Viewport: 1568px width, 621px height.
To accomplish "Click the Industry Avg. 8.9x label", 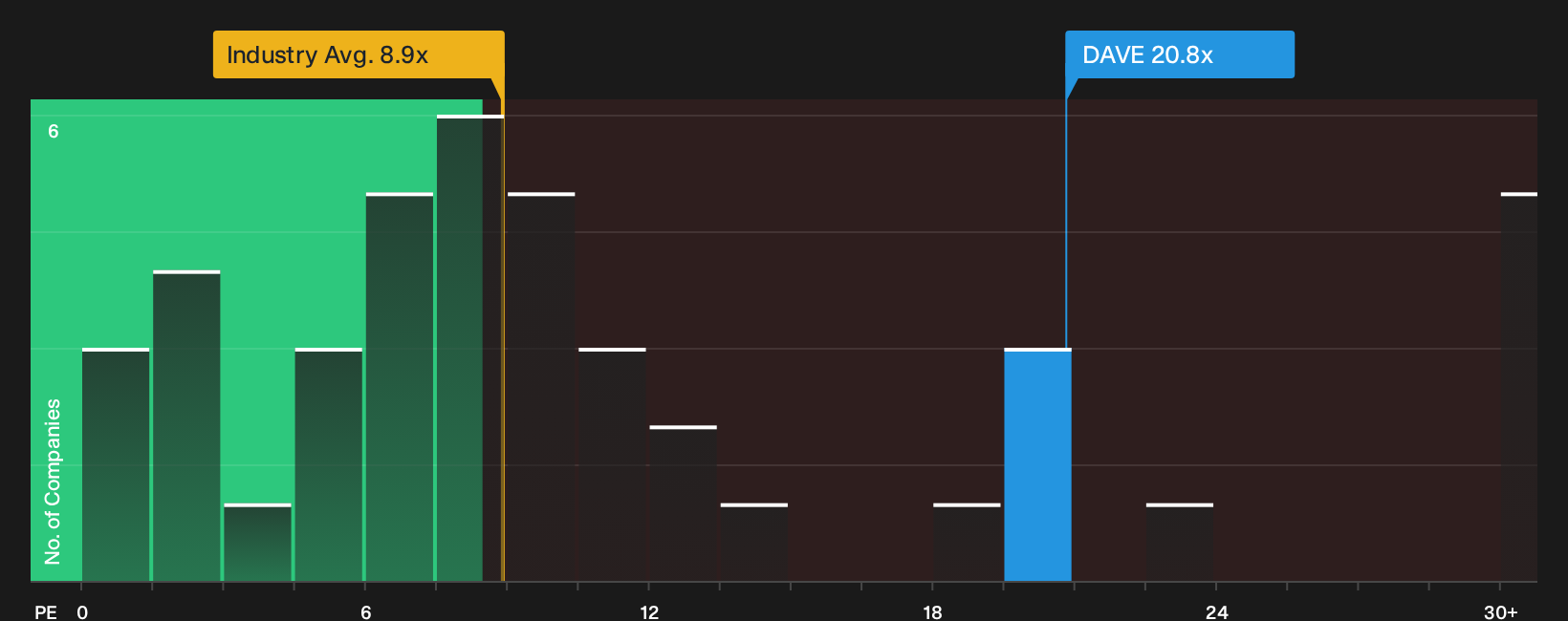I will pyautogui.click(x=359, y=54).
